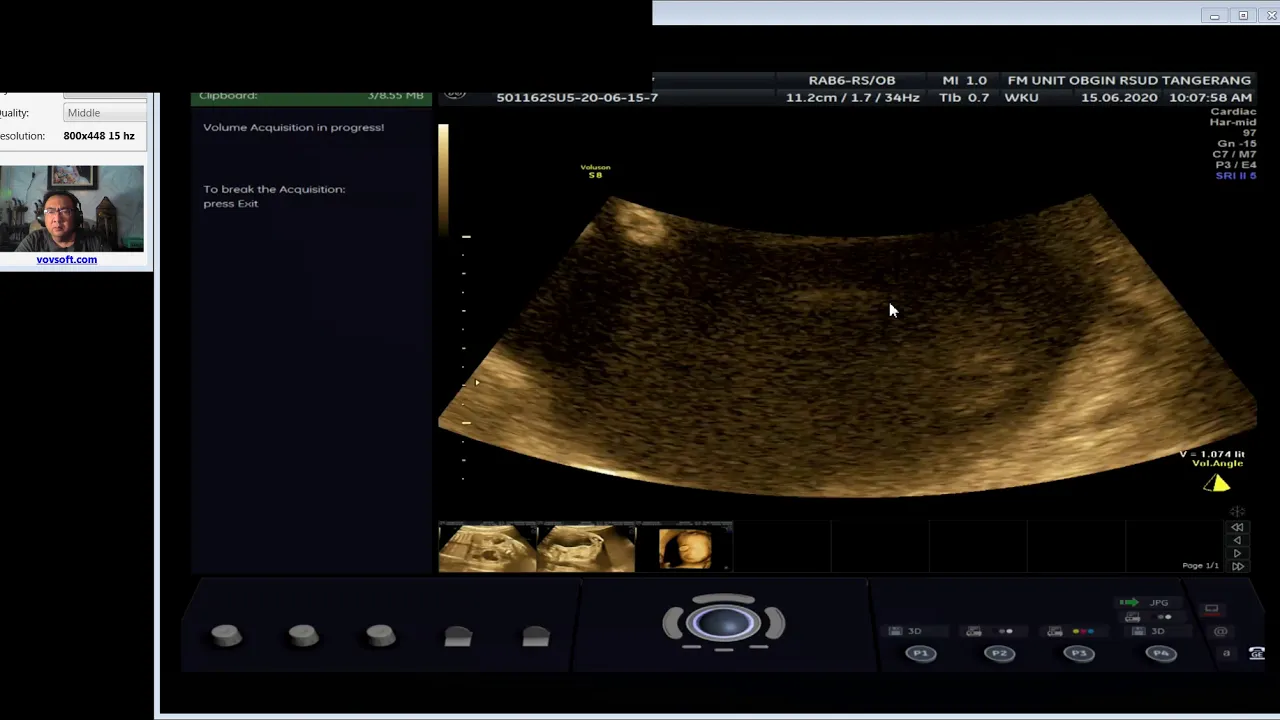Click the 'Volume Acquisition in progress!' text

tap(293, 127)
